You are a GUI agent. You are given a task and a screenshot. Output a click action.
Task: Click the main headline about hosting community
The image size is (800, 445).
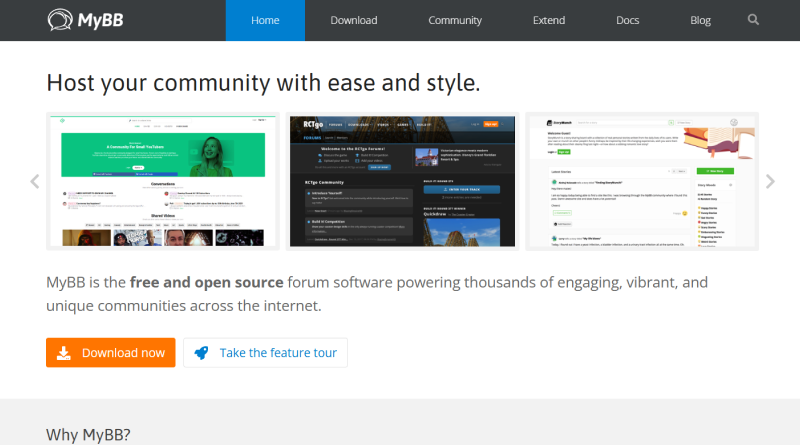(x=263, y=83)
